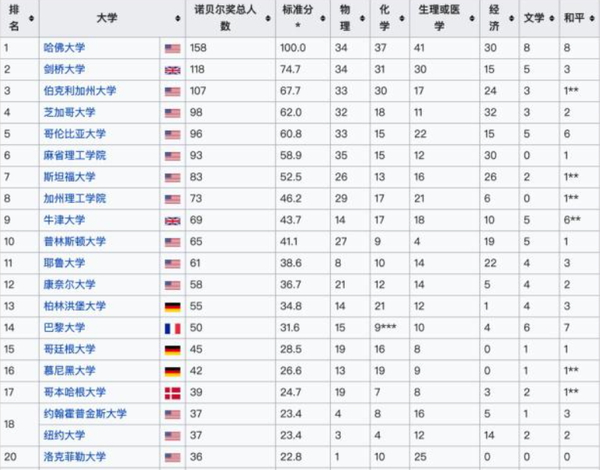
Task: Click the US flag beside 纽约大学
Action: pos(173,436)
